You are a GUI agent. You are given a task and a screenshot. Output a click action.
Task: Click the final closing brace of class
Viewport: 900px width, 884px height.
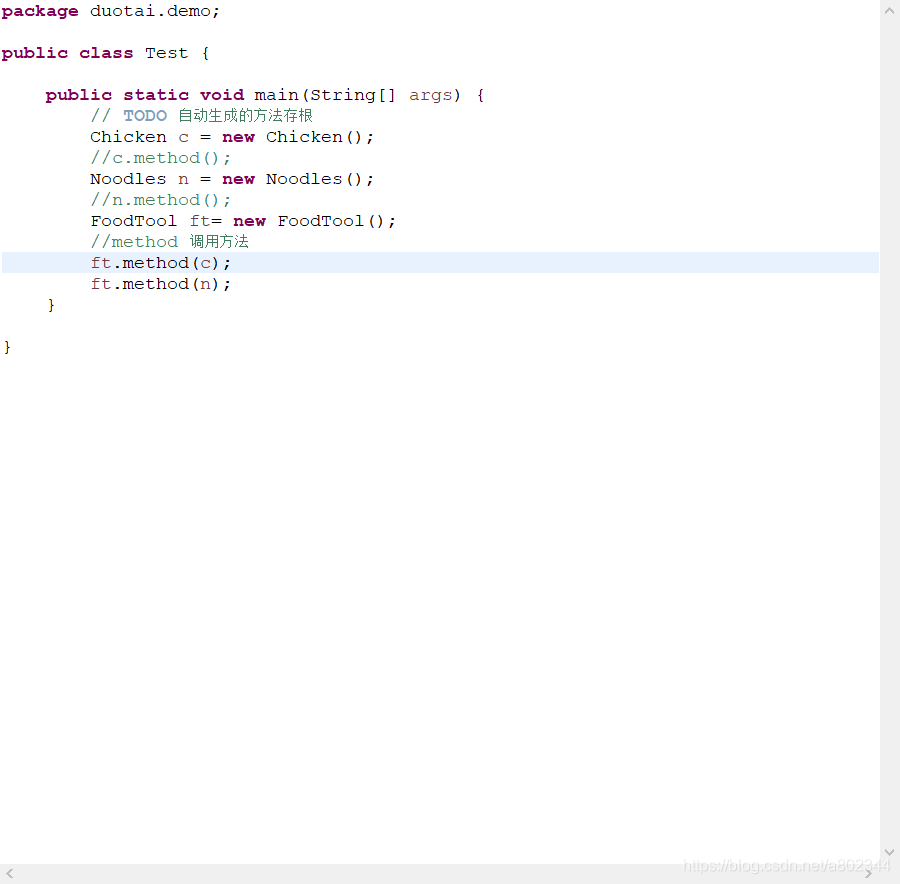[7, 347]
